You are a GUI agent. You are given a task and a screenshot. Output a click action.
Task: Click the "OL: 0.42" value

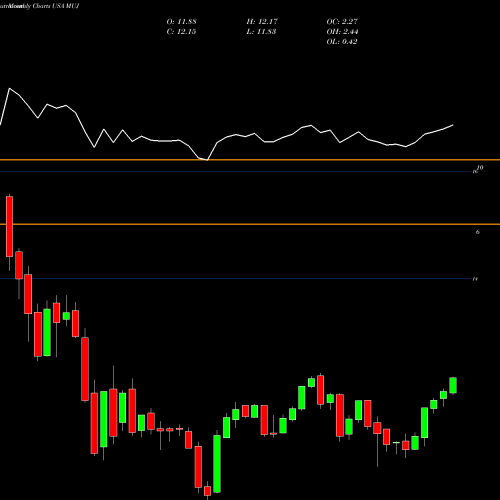click(x=342, y=42)
